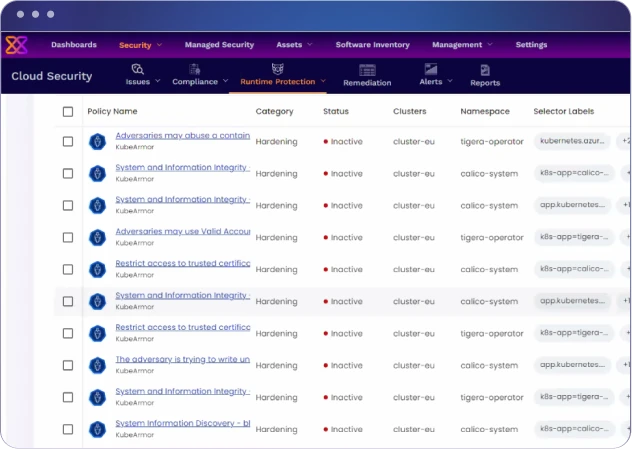Check the box for 'The adversary is trying' policy
The height and width of the screenshot is (449, 632).
(68, 365)
